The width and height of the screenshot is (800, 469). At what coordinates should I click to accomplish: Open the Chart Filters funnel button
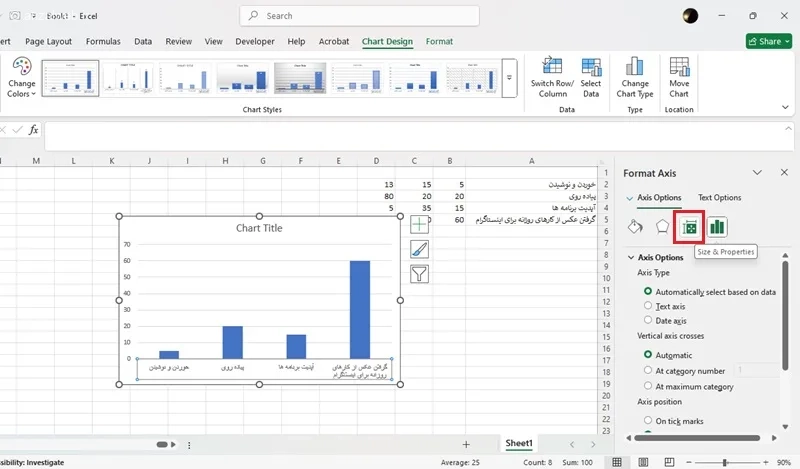coord(420,273)
